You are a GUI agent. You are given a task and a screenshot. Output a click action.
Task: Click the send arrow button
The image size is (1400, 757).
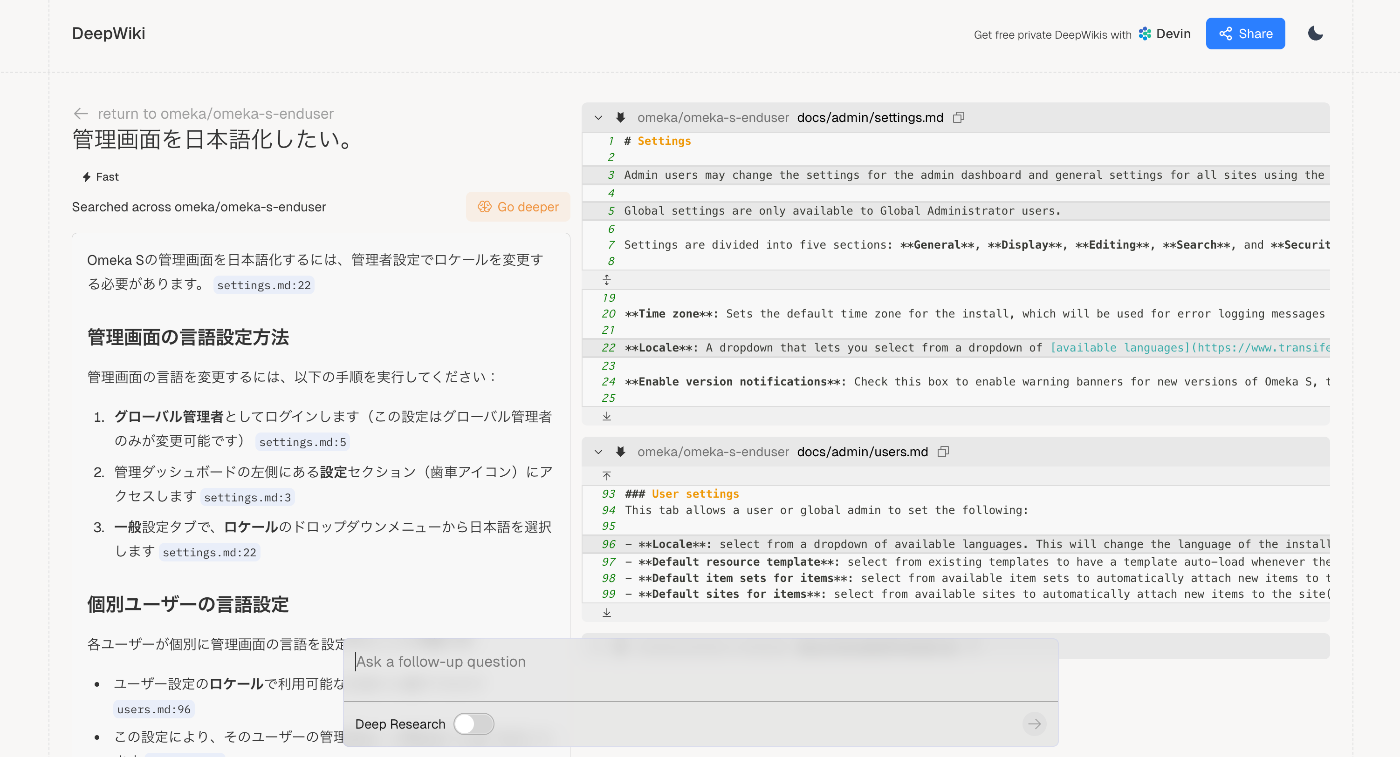click(x=1034, y=724)
